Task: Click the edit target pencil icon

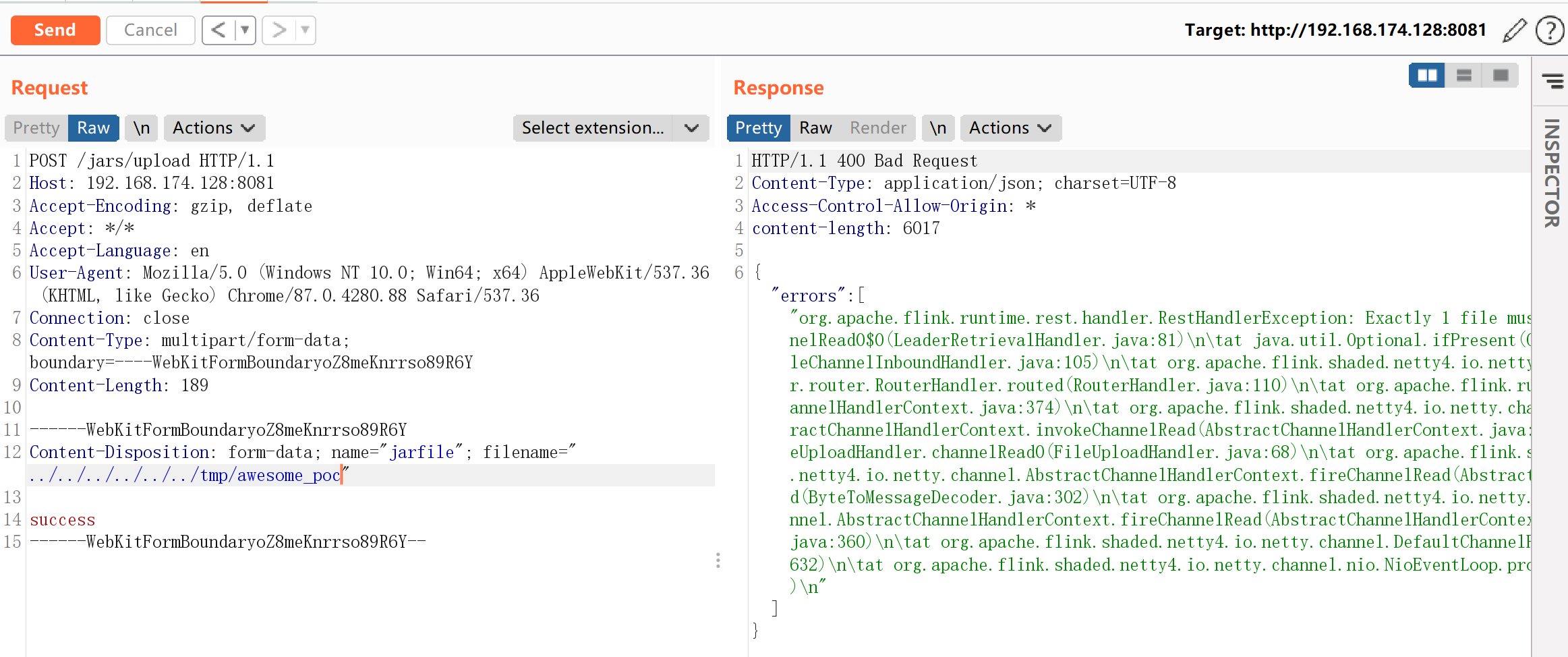Action: [x=1514, y=30]
